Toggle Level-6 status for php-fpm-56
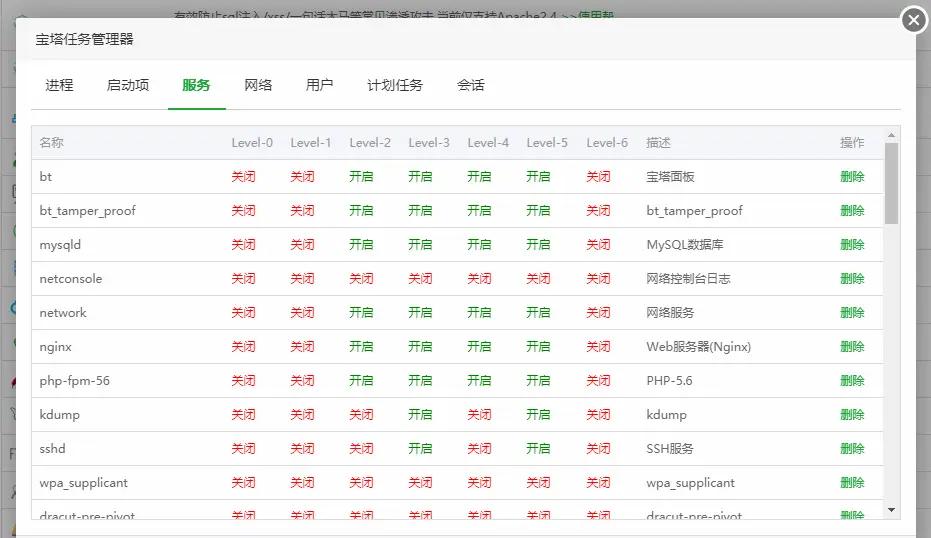The image size is (931, 538). (x=598, y=381)
